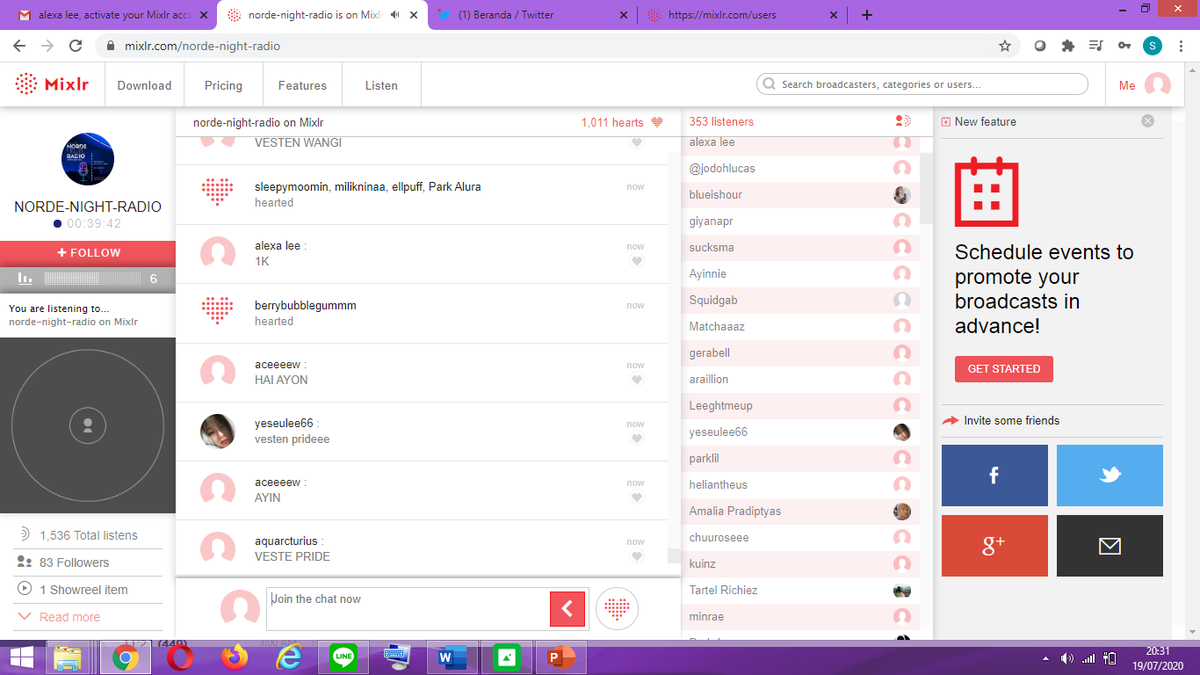Screen dimensions: 1200x675
Task: Expand Read more in station info
Action: coord(69,617)
